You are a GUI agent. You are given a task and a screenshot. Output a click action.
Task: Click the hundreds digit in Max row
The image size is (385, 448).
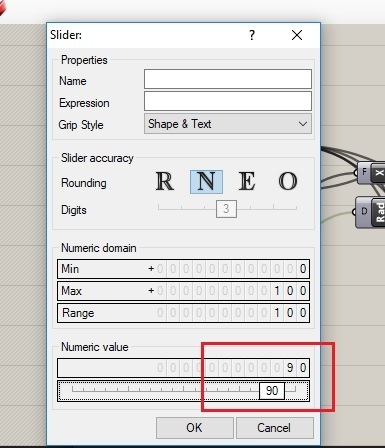277,291
